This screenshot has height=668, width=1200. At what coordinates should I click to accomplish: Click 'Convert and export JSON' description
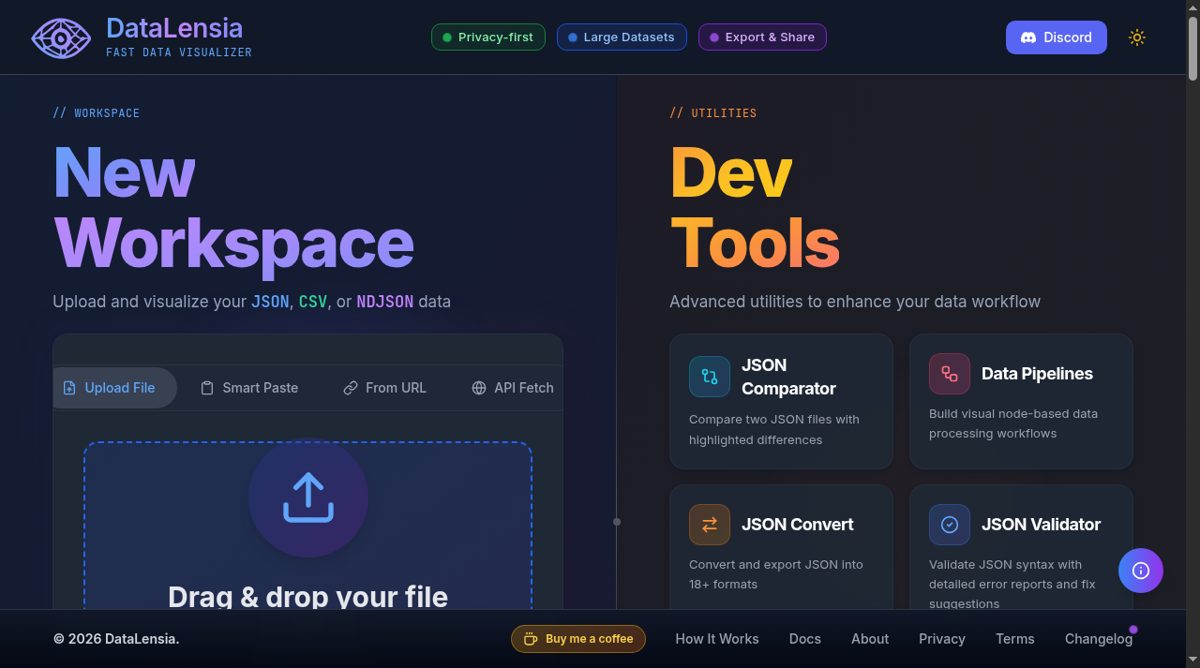tap(776, 574)
